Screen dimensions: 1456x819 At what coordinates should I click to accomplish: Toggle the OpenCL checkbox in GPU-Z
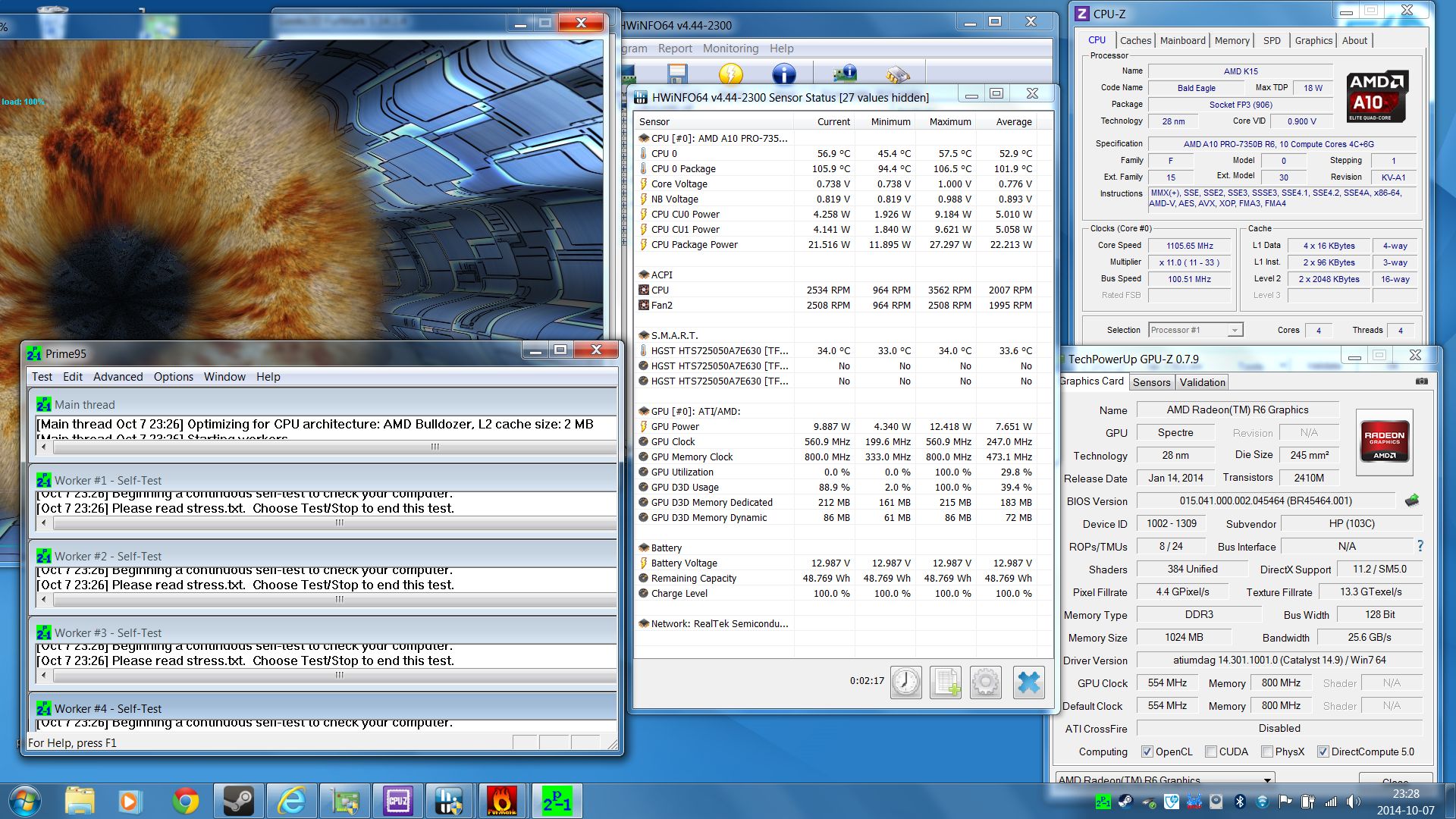(x=1147, y=752)
